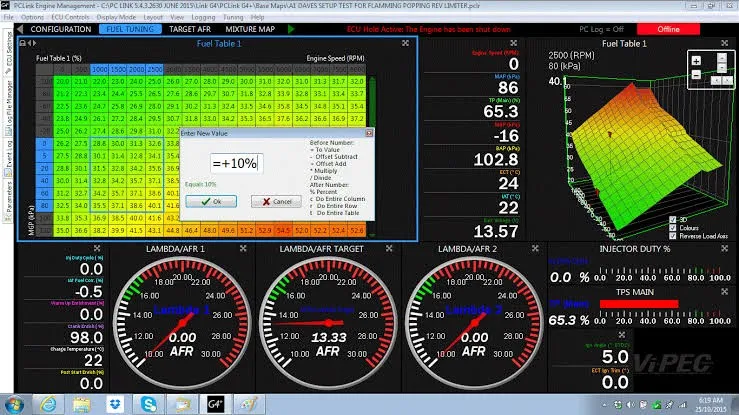The width and height of the screenshot is (739, 415).
Task: Click the OK button in Enter New Value dialog
Action: point(211,202)
